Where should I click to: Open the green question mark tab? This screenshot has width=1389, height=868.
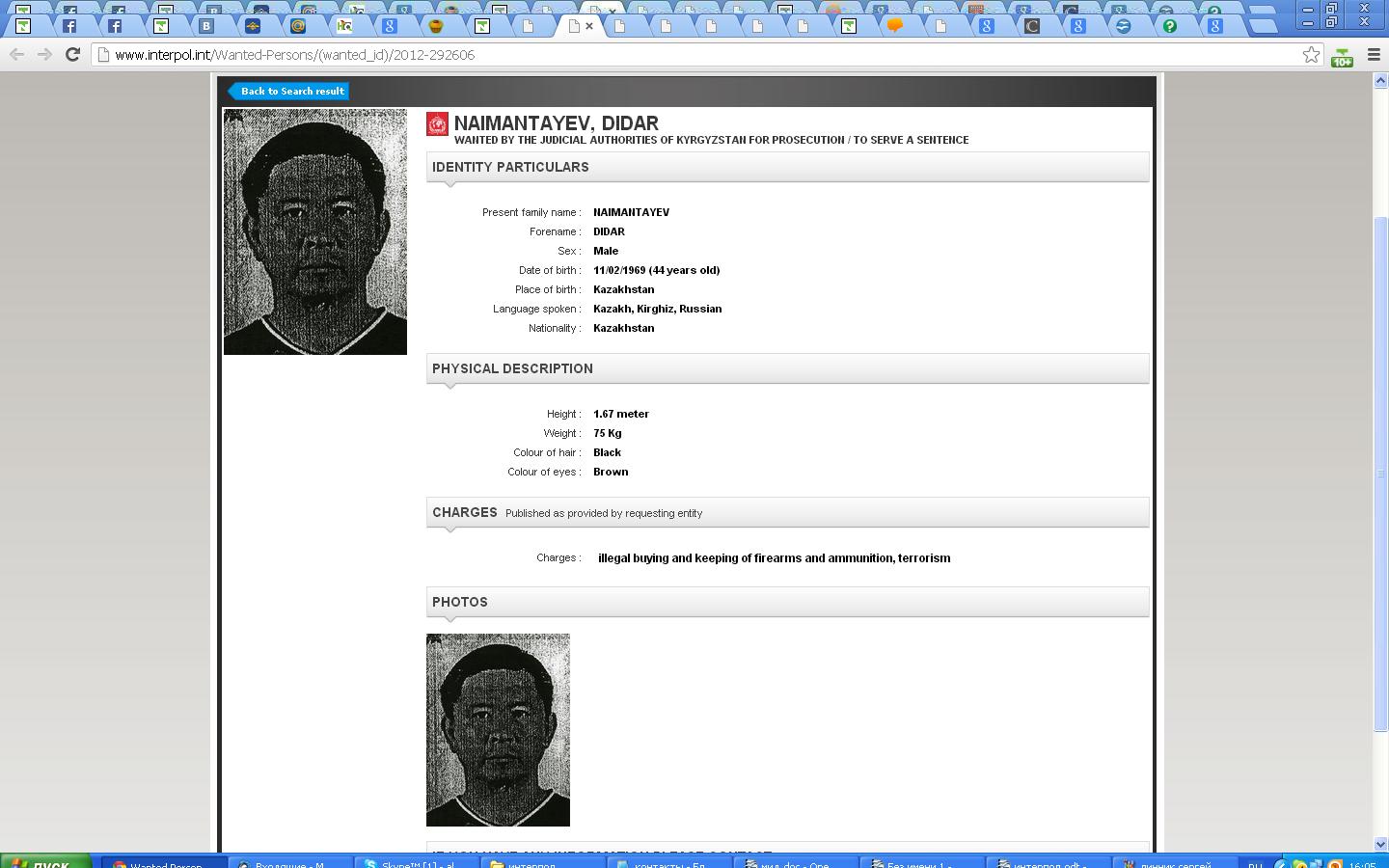point(1169,26)
